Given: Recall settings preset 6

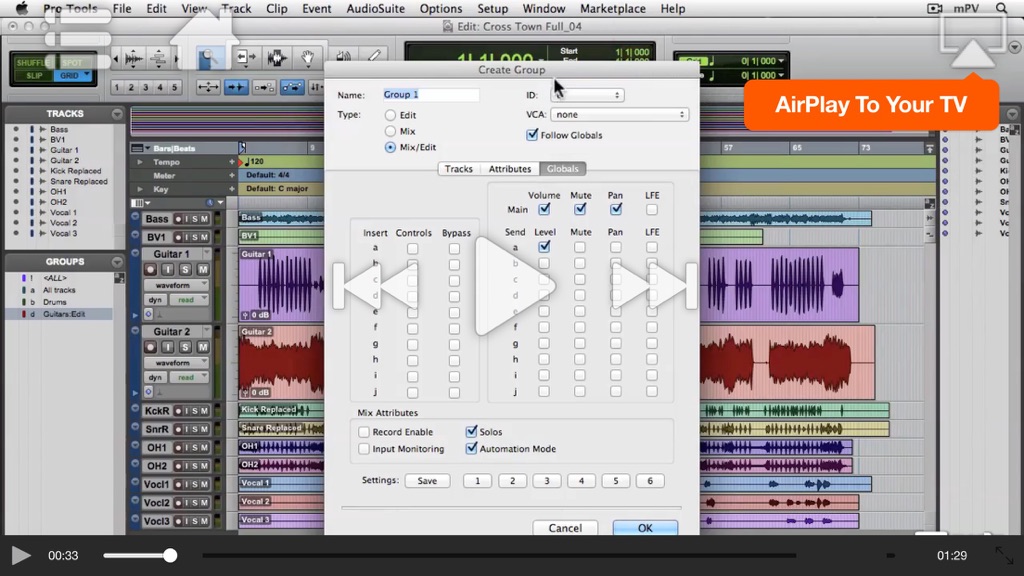Looking at the screenshot, I should pyautogui.click(x=650, y=481).
